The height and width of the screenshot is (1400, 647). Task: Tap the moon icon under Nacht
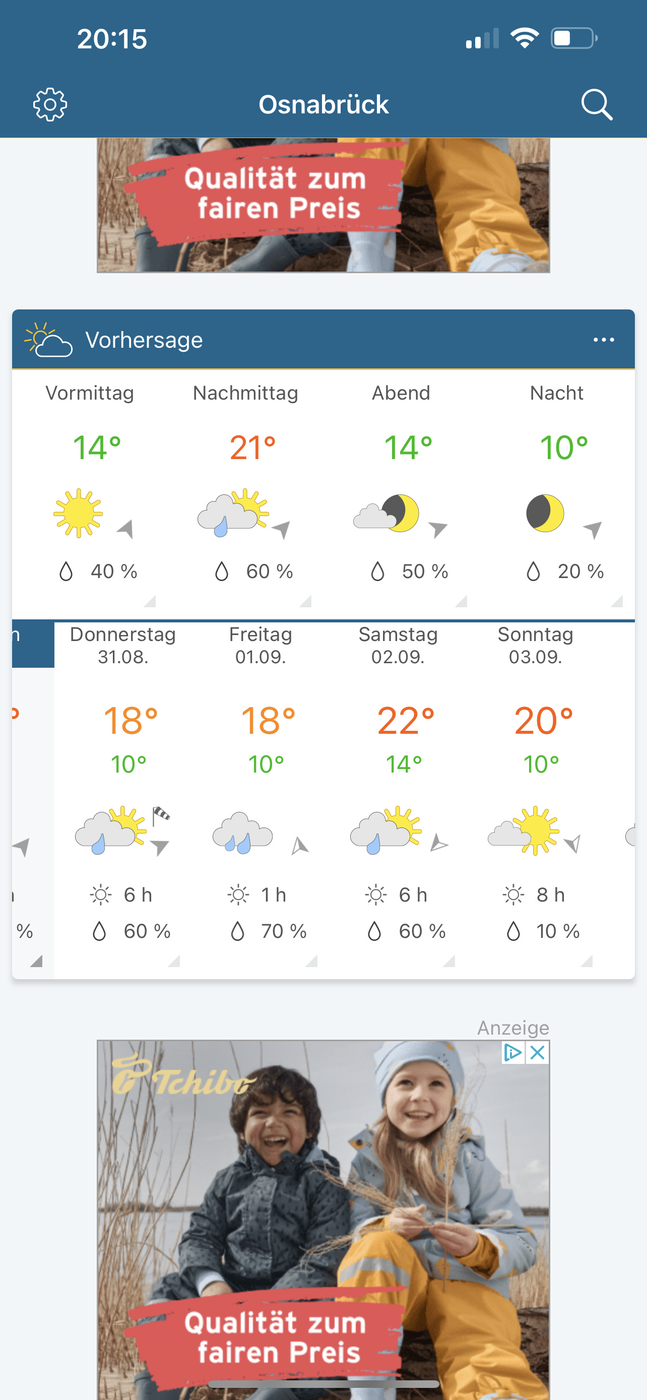545,514
